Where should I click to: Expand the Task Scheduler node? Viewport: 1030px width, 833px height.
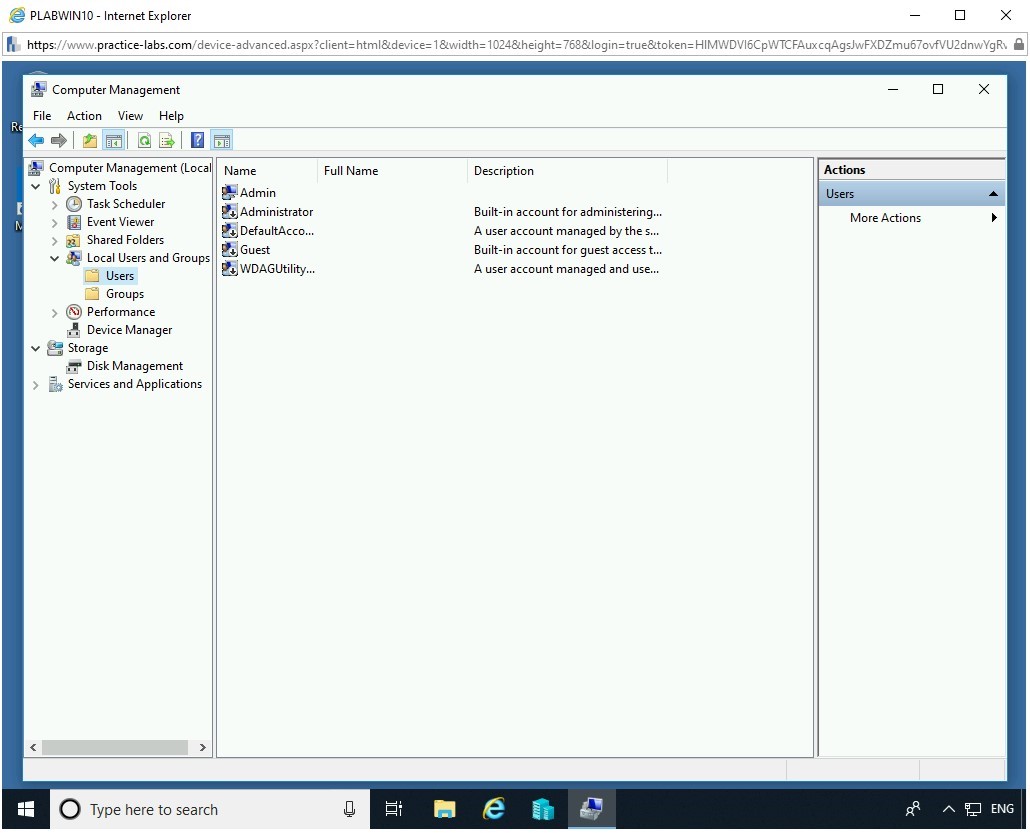55,205
